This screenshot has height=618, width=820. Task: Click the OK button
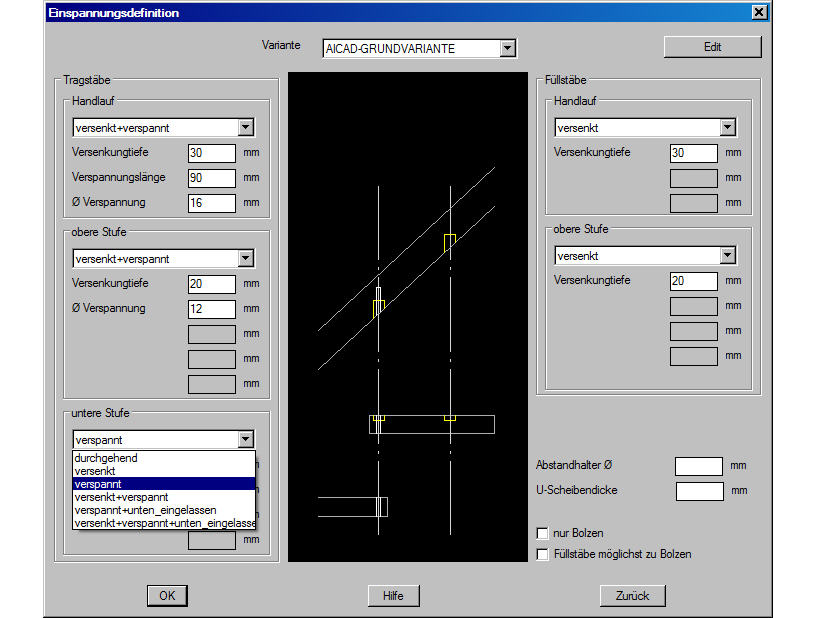click(167, 596)
